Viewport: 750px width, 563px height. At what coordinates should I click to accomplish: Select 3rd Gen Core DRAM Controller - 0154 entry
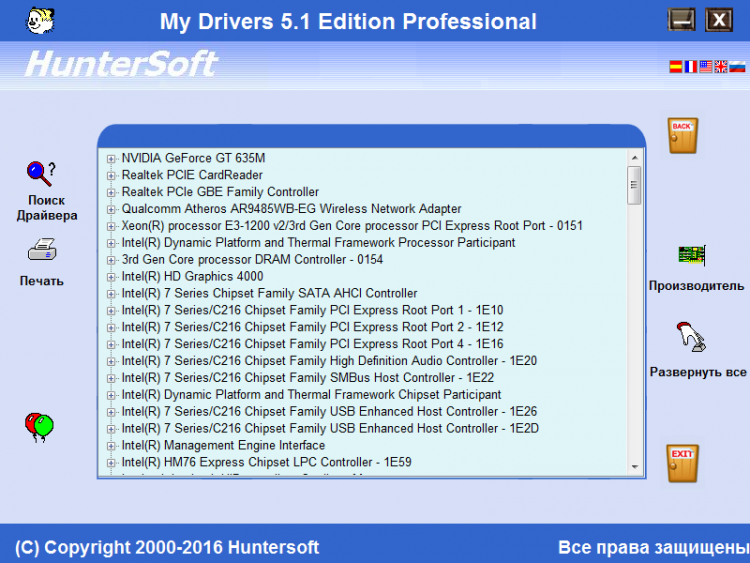[252, 260]
